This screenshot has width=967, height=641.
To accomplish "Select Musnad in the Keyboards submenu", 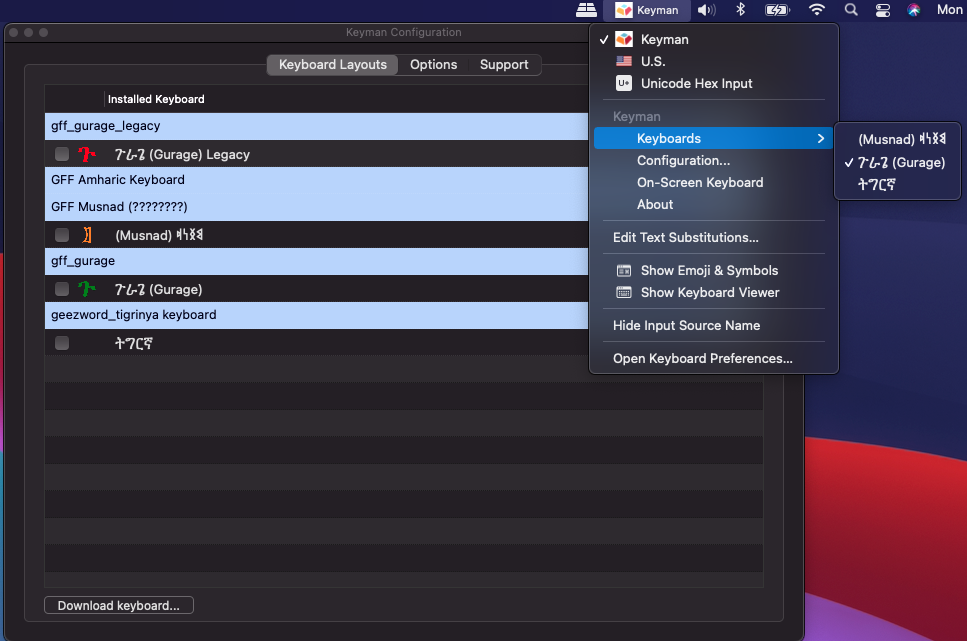I will 897,139.
